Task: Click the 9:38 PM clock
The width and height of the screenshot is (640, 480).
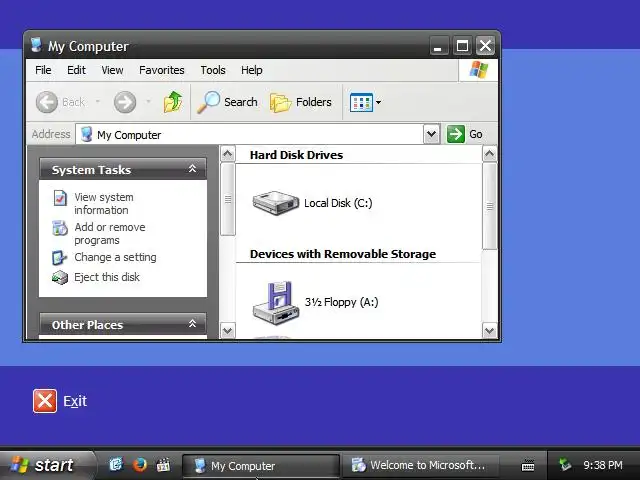Action: coord(603,465)
